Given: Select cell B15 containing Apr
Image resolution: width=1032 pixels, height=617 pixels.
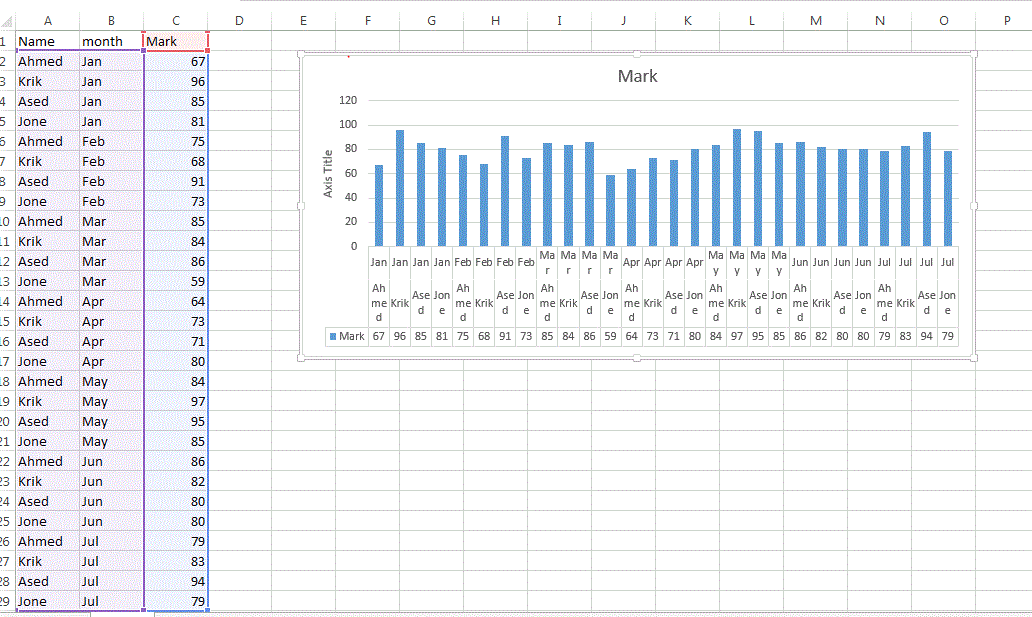Looking at the screenshot, I should pos(111,321).
